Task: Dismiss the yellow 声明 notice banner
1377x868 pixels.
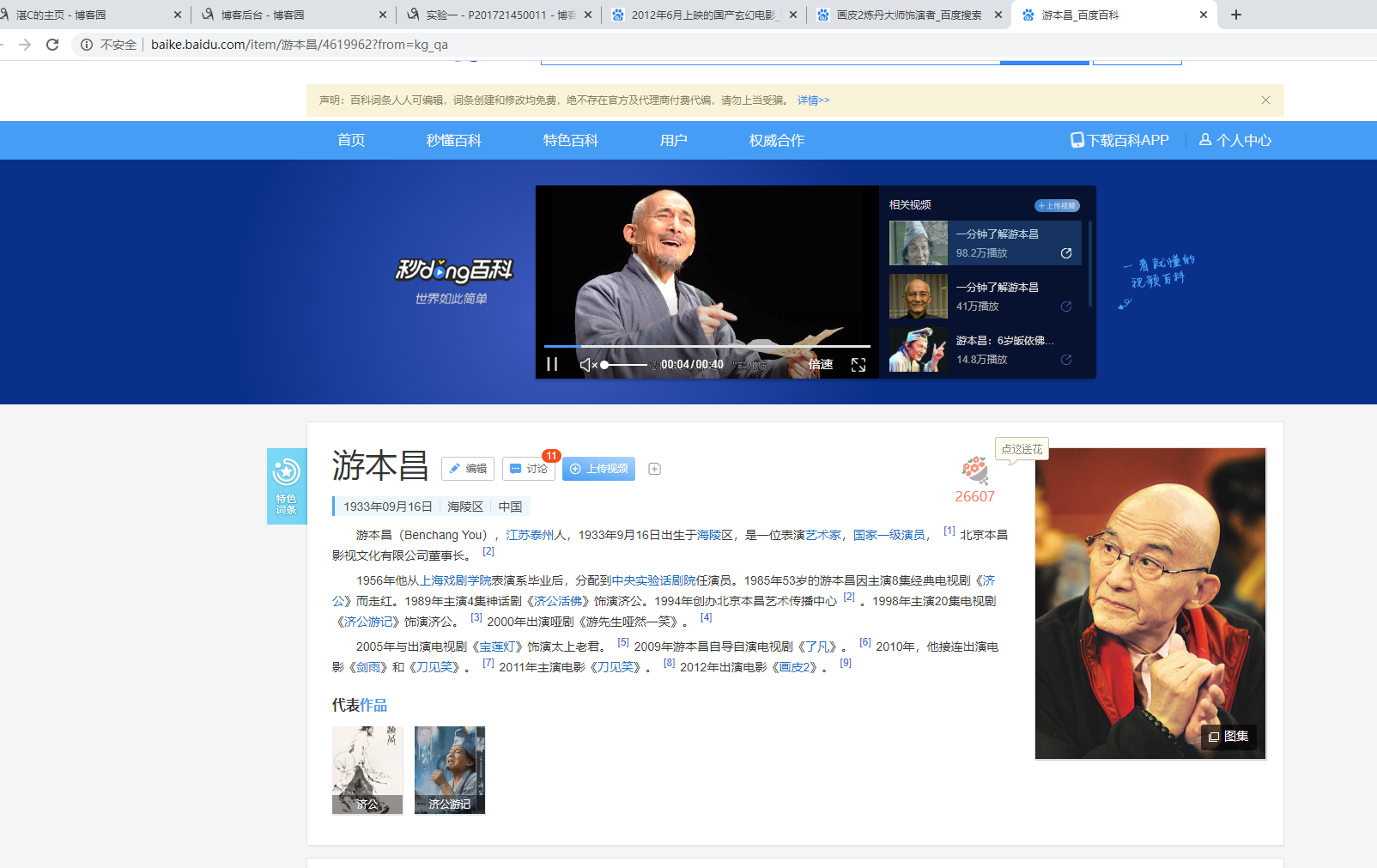Action: point(1265,100)
